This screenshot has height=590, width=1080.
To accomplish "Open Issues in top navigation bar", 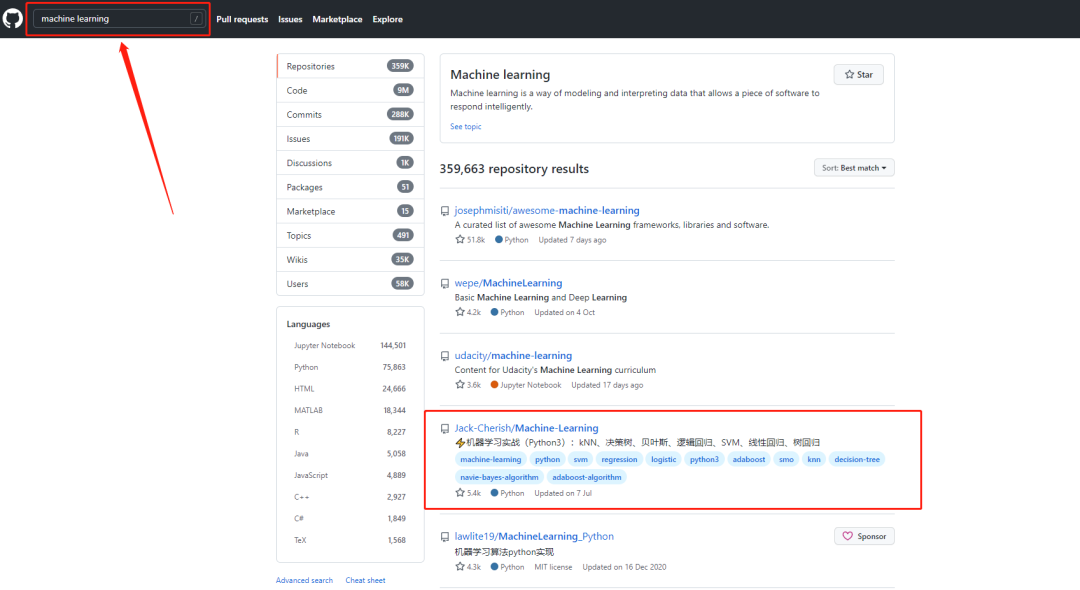I will click(290, 19).
